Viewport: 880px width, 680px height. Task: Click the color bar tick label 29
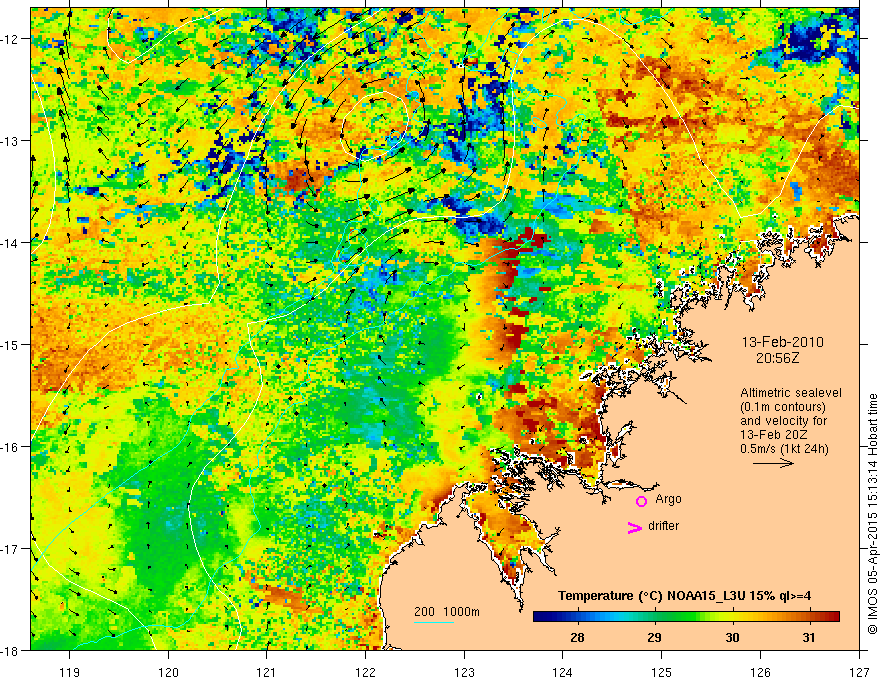pyautogui.click(x=654, y=637)
